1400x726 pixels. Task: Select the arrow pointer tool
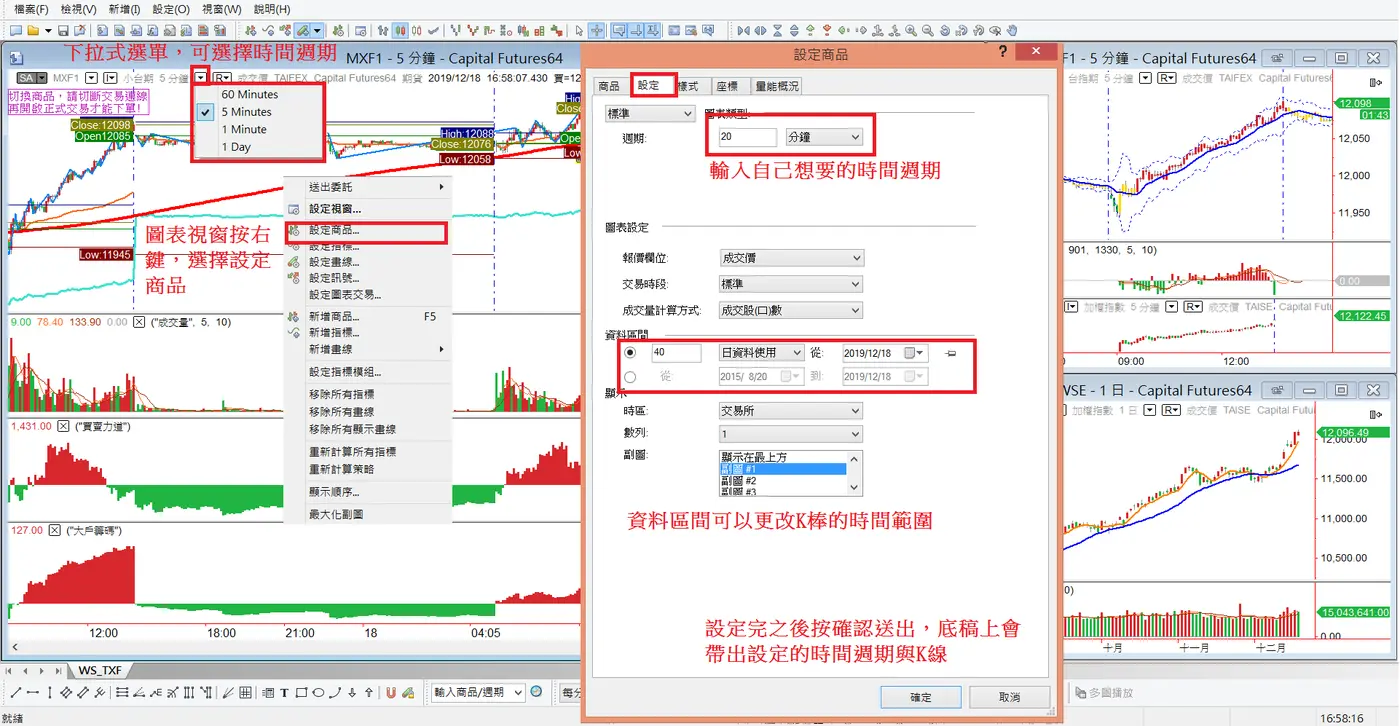(579, 30)
